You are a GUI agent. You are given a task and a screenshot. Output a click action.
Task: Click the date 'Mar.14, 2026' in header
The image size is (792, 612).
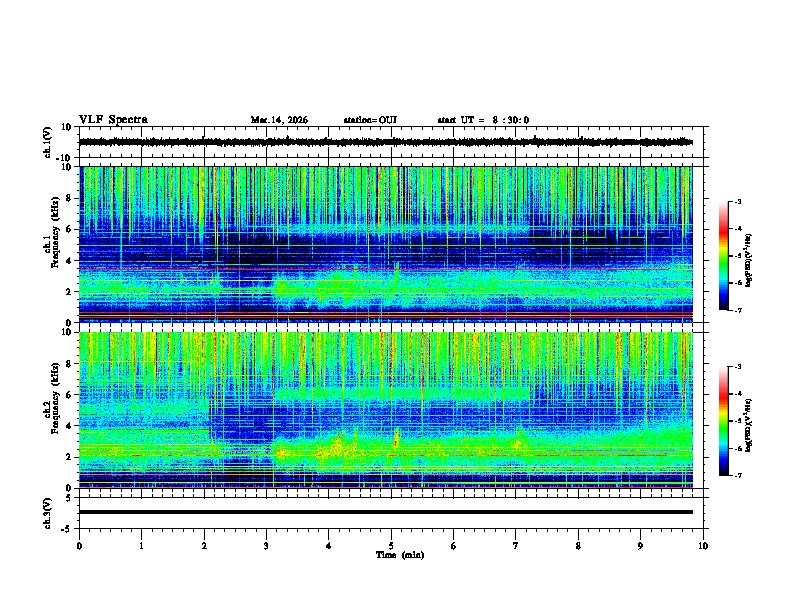(x=279, y=120)
